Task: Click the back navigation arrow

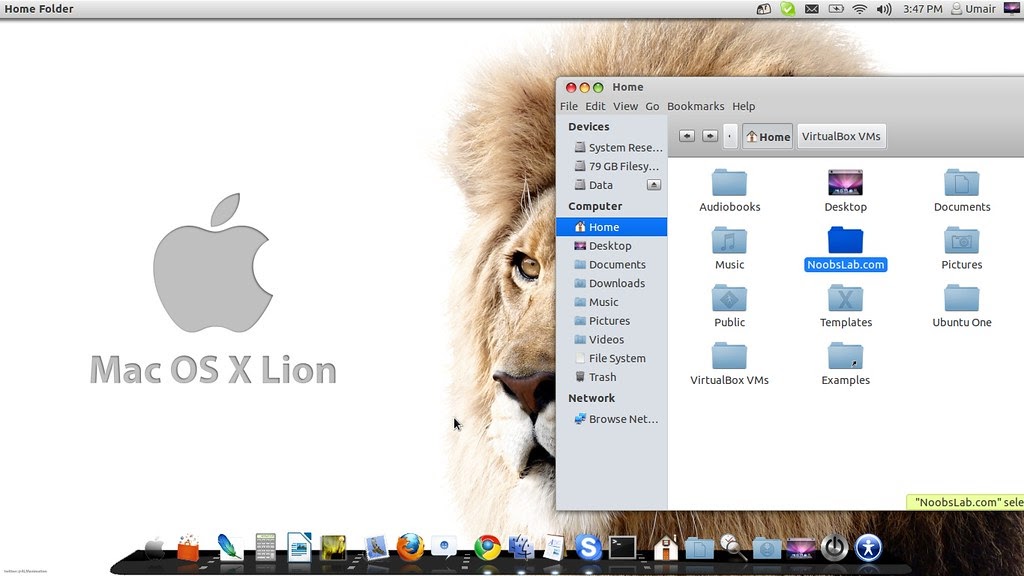Action: pos(686,136)
